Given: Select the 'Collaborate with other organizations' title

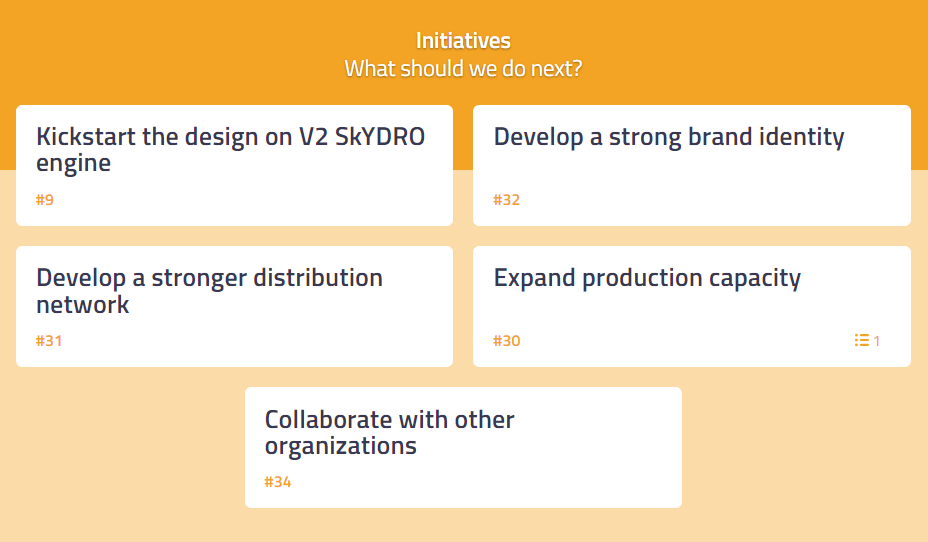Looking at the screenshot, I should 389,433.
